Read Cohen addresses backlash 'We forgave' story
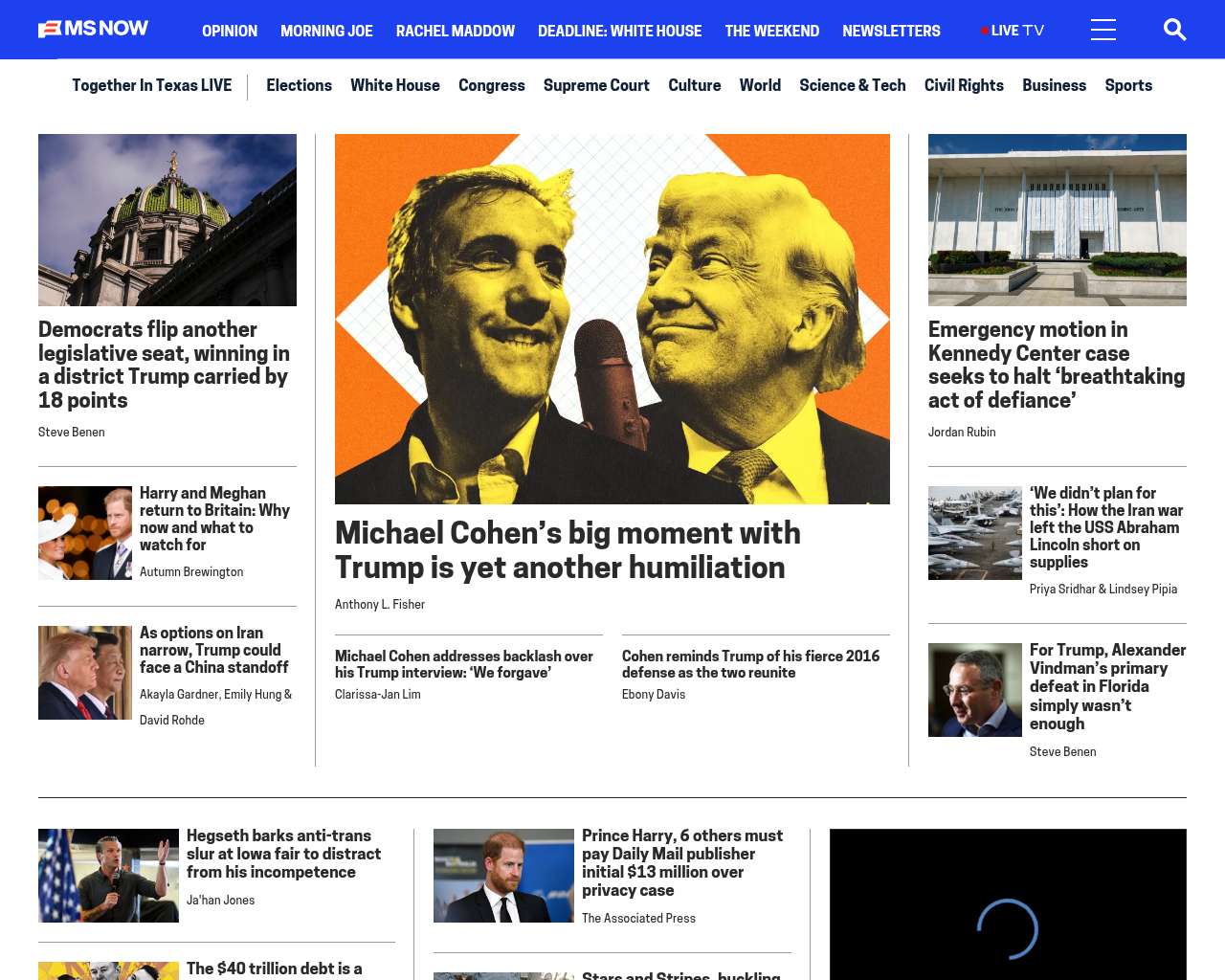This screenshot has height=980, width=1225. (464, 664)
